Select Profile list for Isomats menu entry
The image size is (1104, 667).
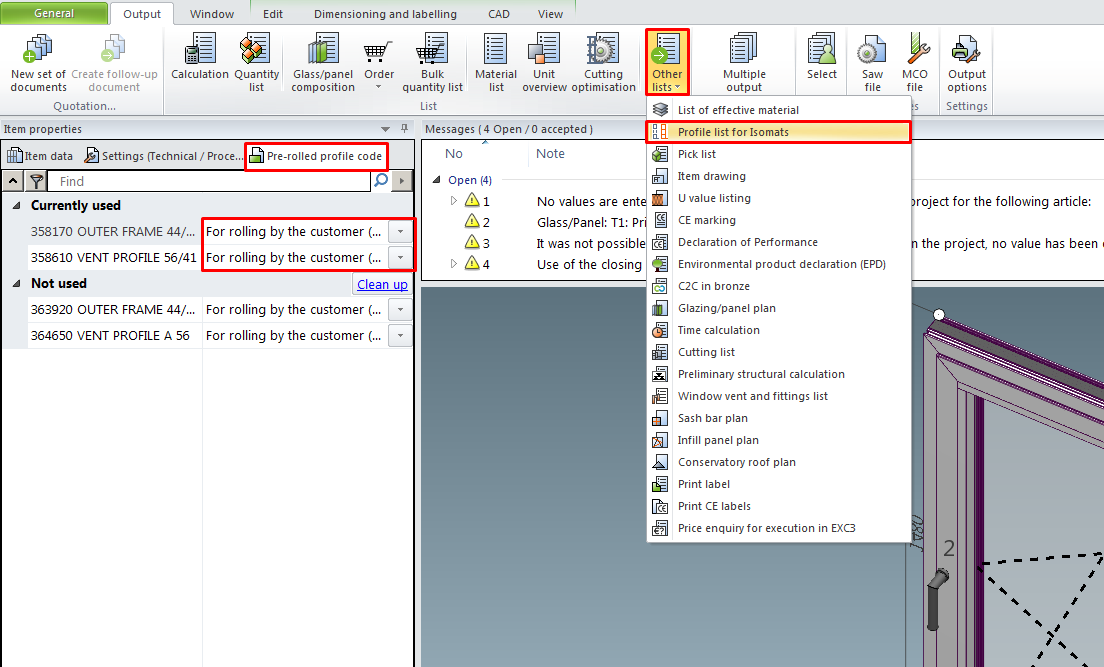pos(733,132)
